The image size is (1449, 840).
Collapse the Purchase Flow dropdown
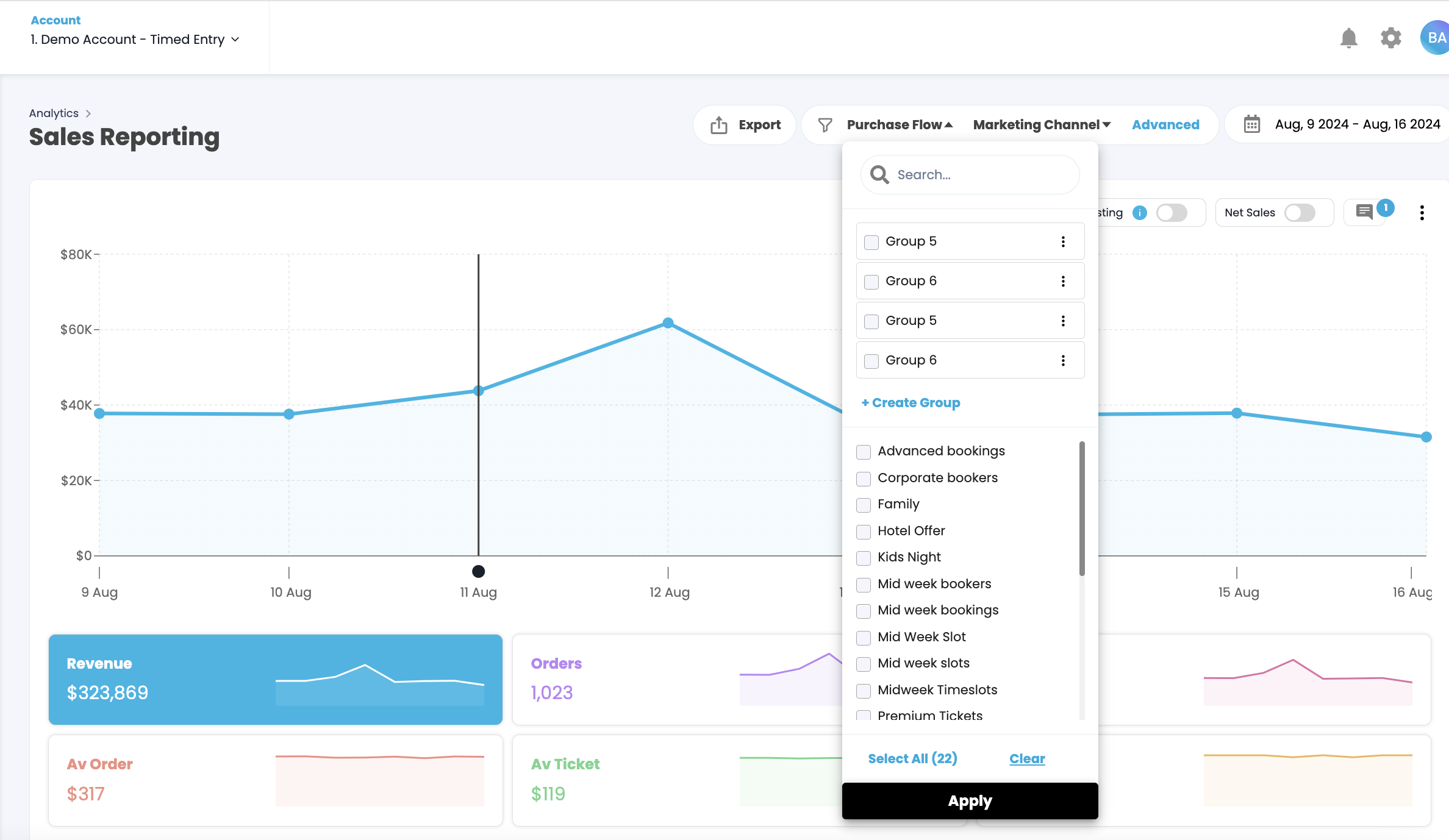(x=900, y=125)
